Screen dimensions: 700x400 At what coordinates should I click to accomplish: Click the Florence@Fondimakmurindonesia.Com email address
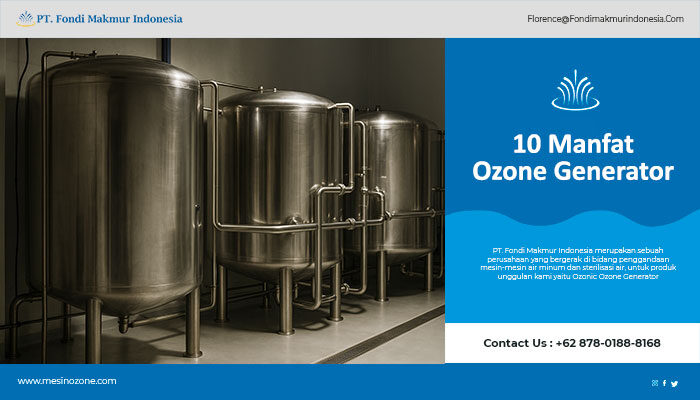605,19
